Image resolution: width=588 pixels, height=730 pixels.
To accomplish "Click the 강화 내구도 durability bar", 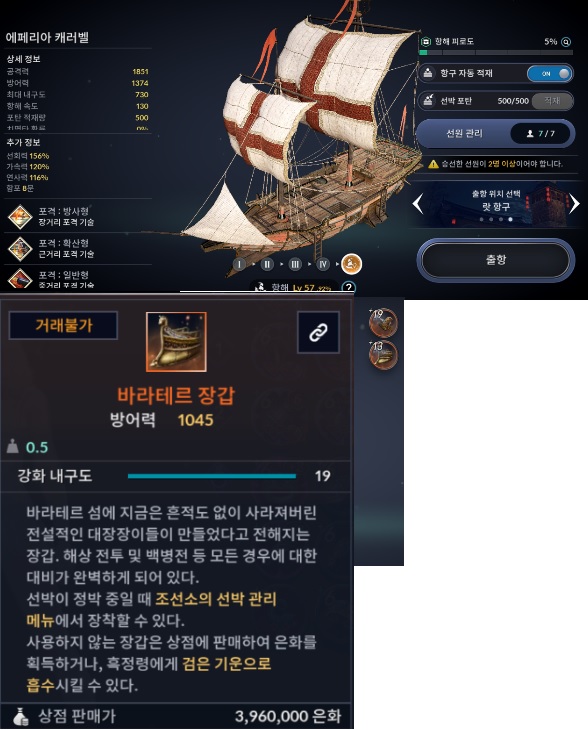I will click(212, 476).
